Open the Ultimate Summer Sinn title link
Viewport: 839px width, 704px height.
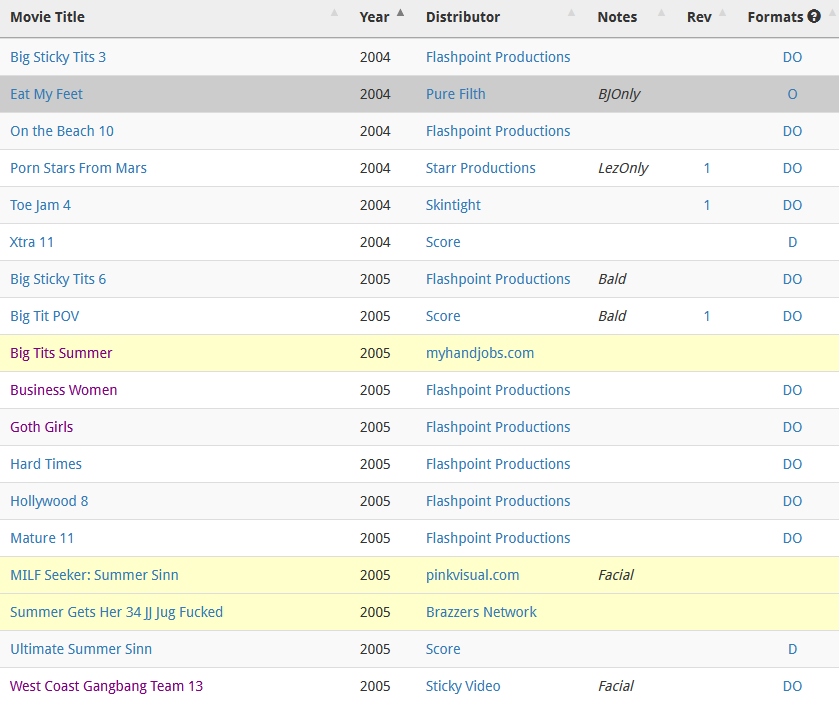pos(81,649)
